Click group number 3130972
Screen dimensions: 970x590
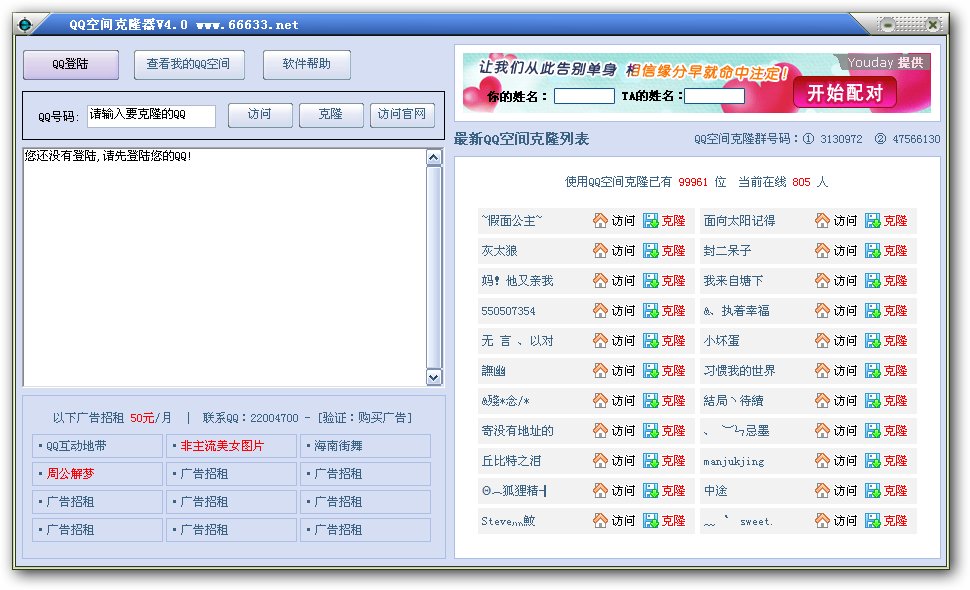point(841,139)
